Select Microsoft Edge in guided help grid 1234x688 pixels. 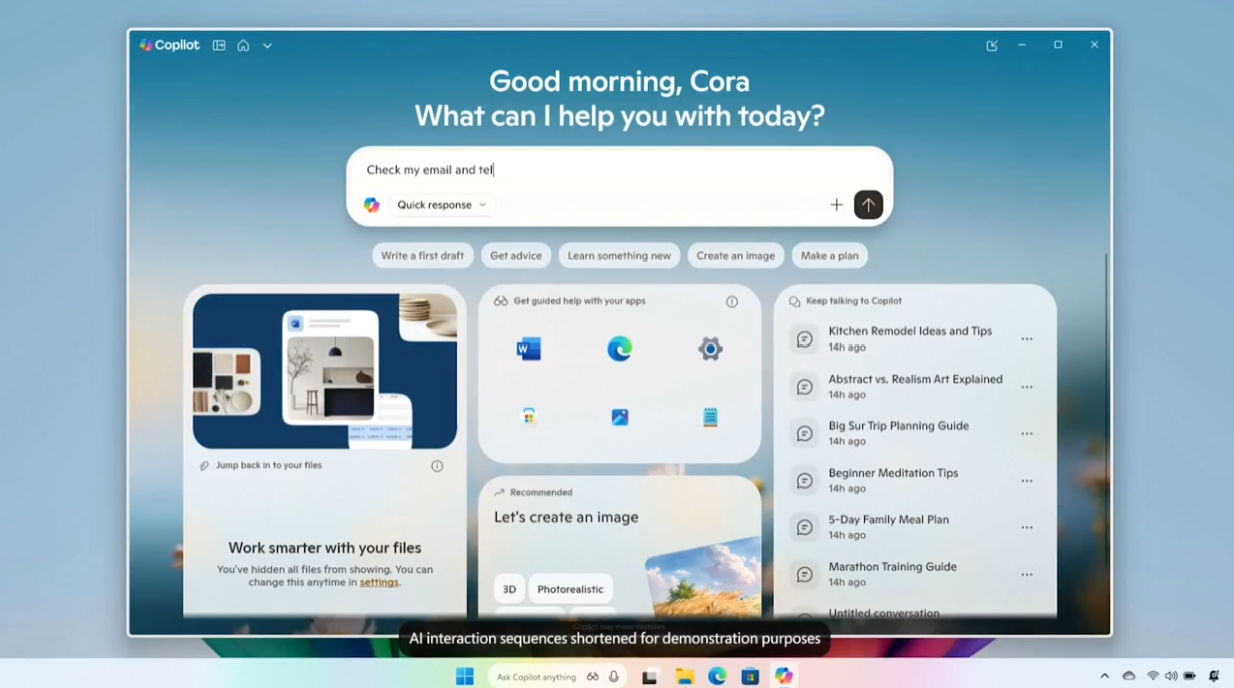point(619,349)
